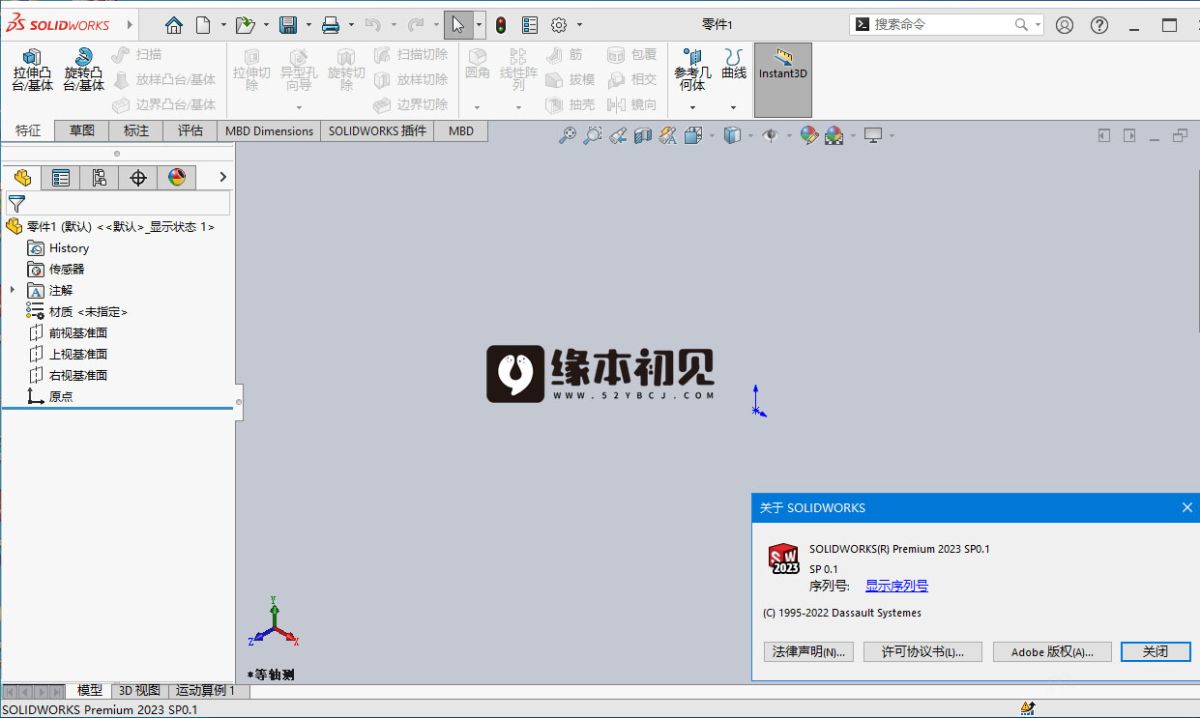
Task: Open a file with the Open folder icon
Action: point(245,25)
